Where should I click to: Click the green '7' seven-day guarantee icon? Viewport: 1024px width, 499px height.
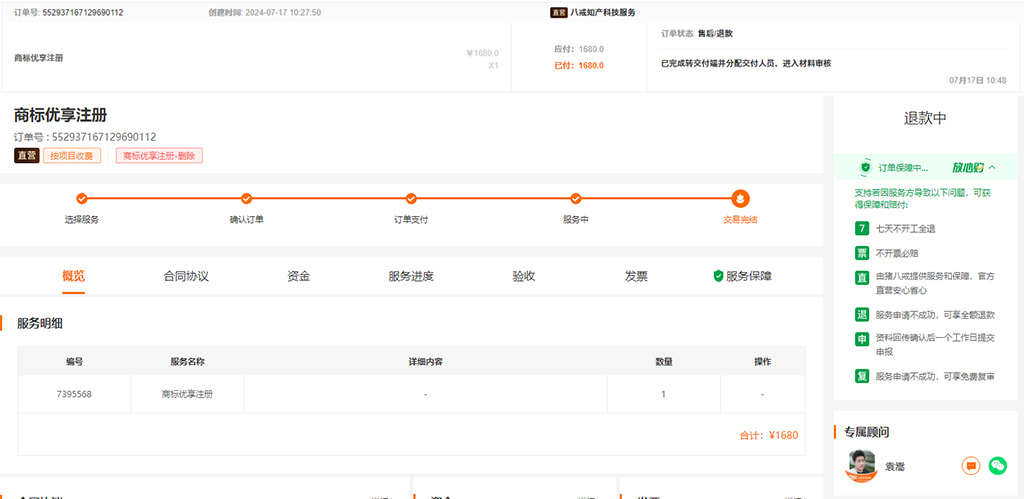[861, 229]
